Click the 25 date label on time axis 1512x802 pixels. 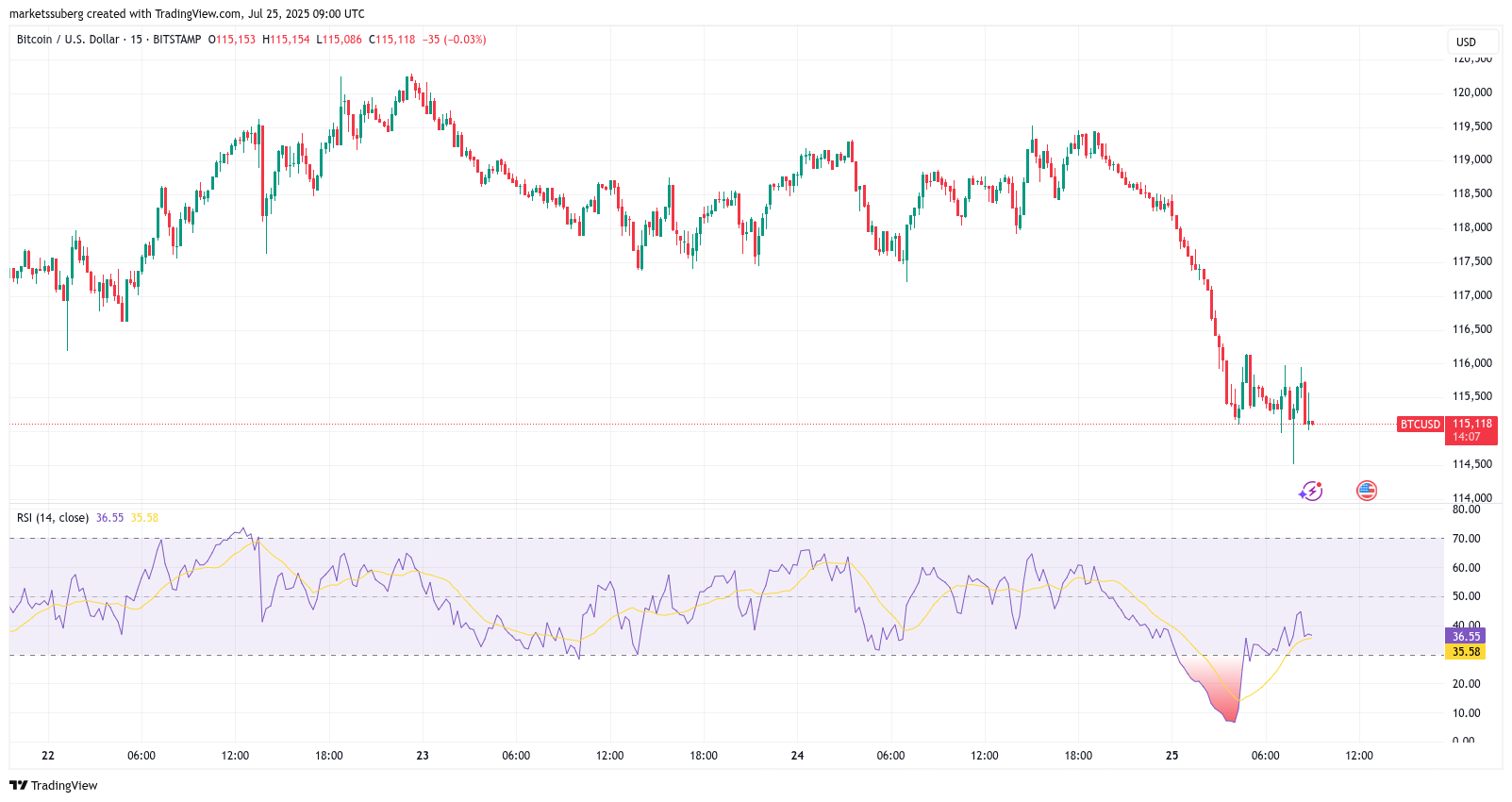(1171, 756)
